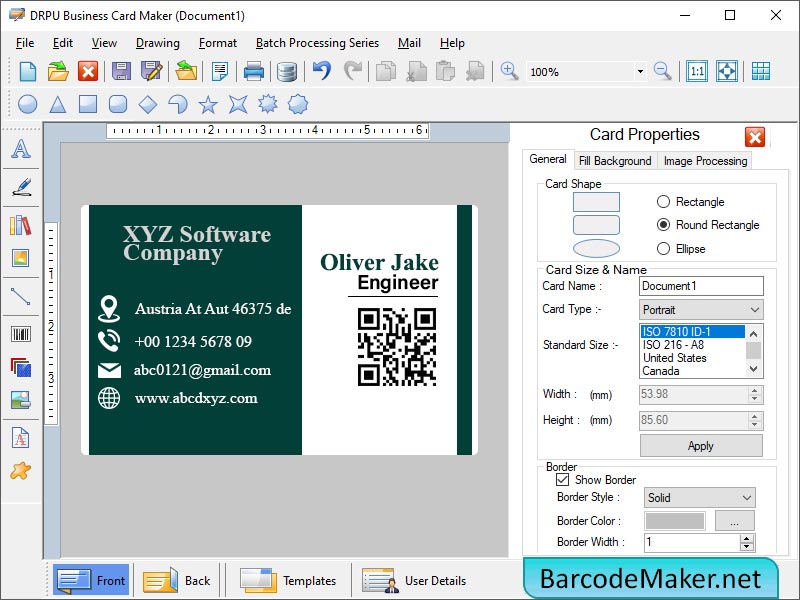The height and width of the screenshot is (600, 800).
Task: Select the Text tool in the left sidebar
Action: tap(22, 150)
